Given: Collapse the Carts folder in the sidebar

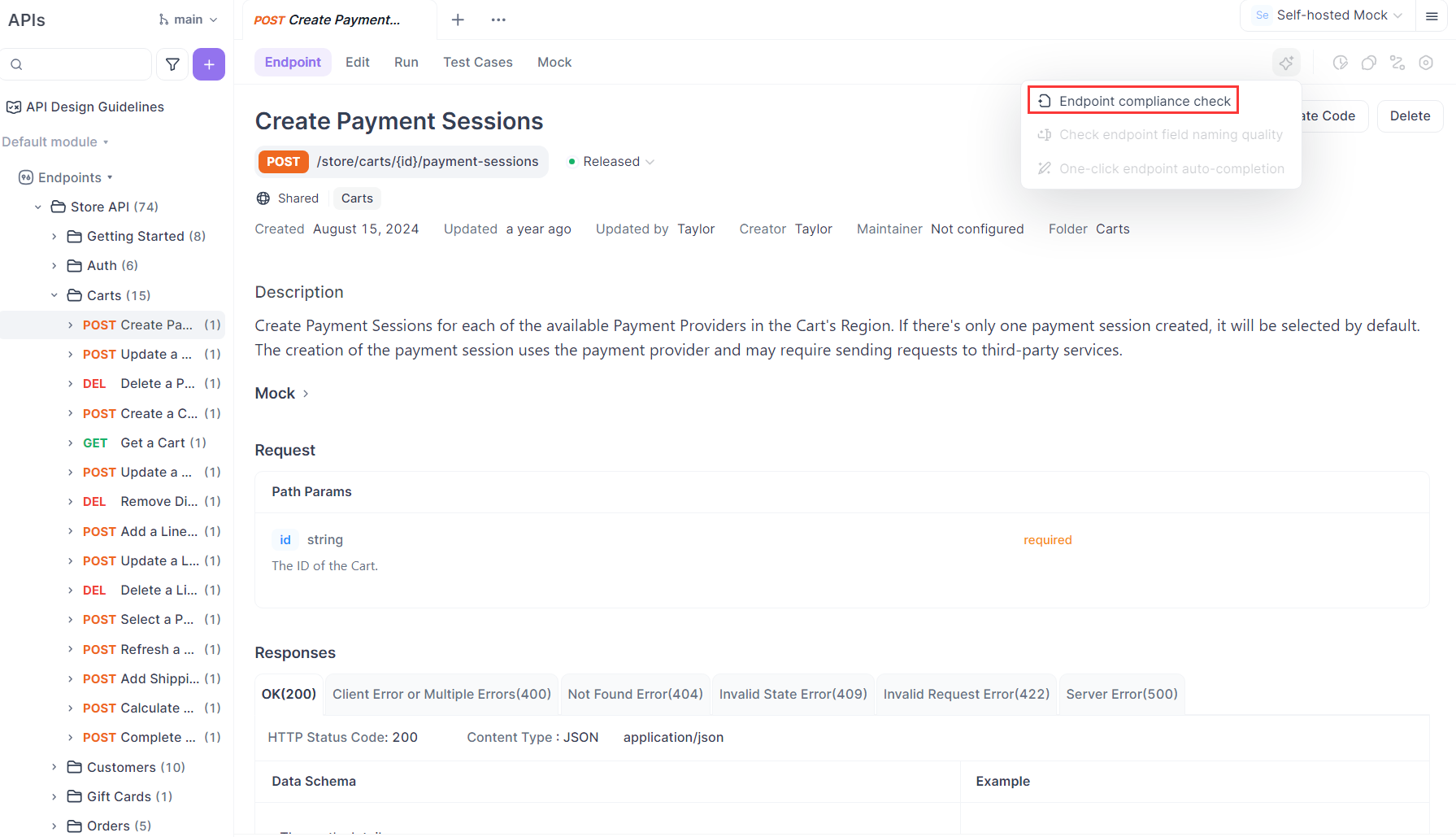Looking at the screenshot, I should (x=54, y=294).
